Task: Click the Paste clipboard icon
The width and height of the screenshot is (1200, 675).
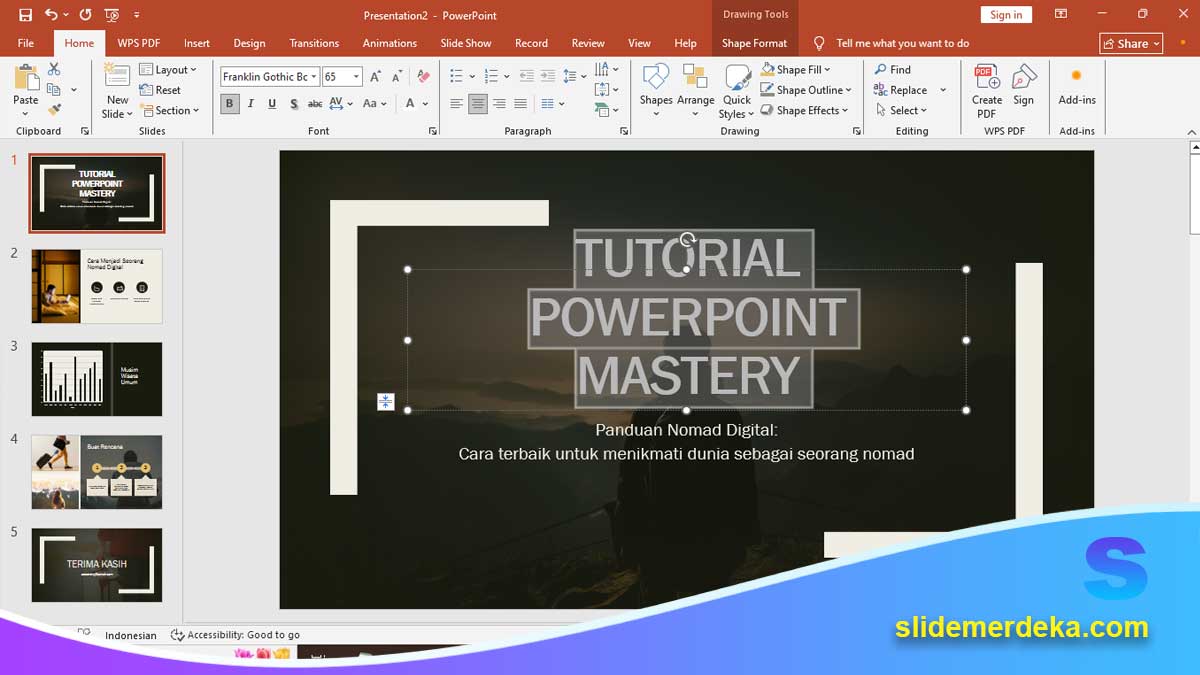Action: [x=26, y=78]
